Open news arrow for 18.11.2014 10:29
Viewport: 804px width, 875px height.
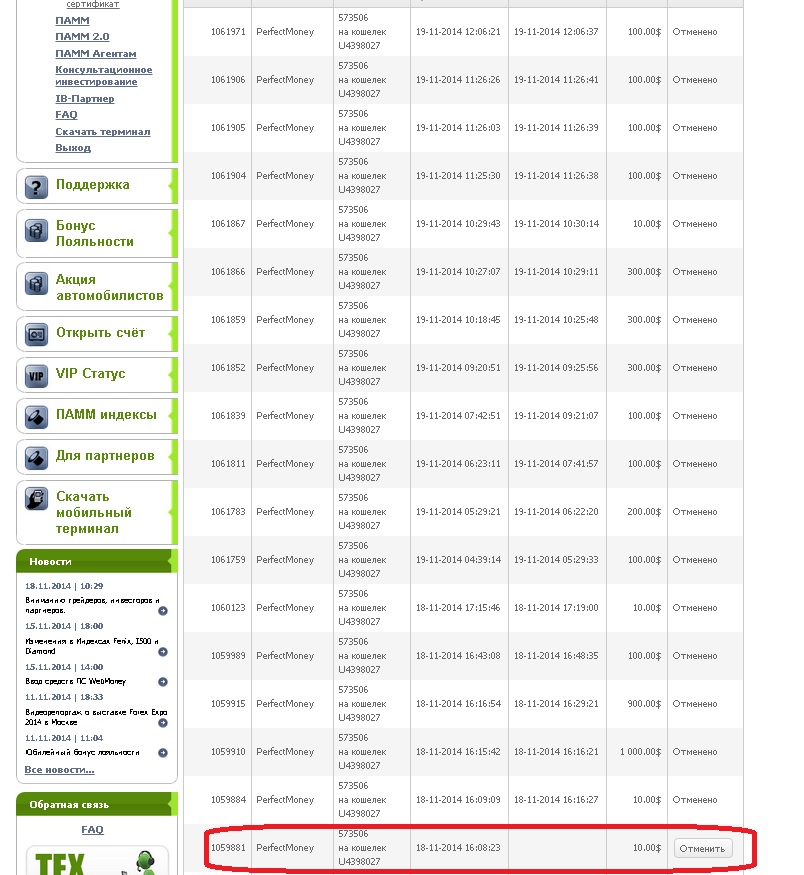pos(163,611)
